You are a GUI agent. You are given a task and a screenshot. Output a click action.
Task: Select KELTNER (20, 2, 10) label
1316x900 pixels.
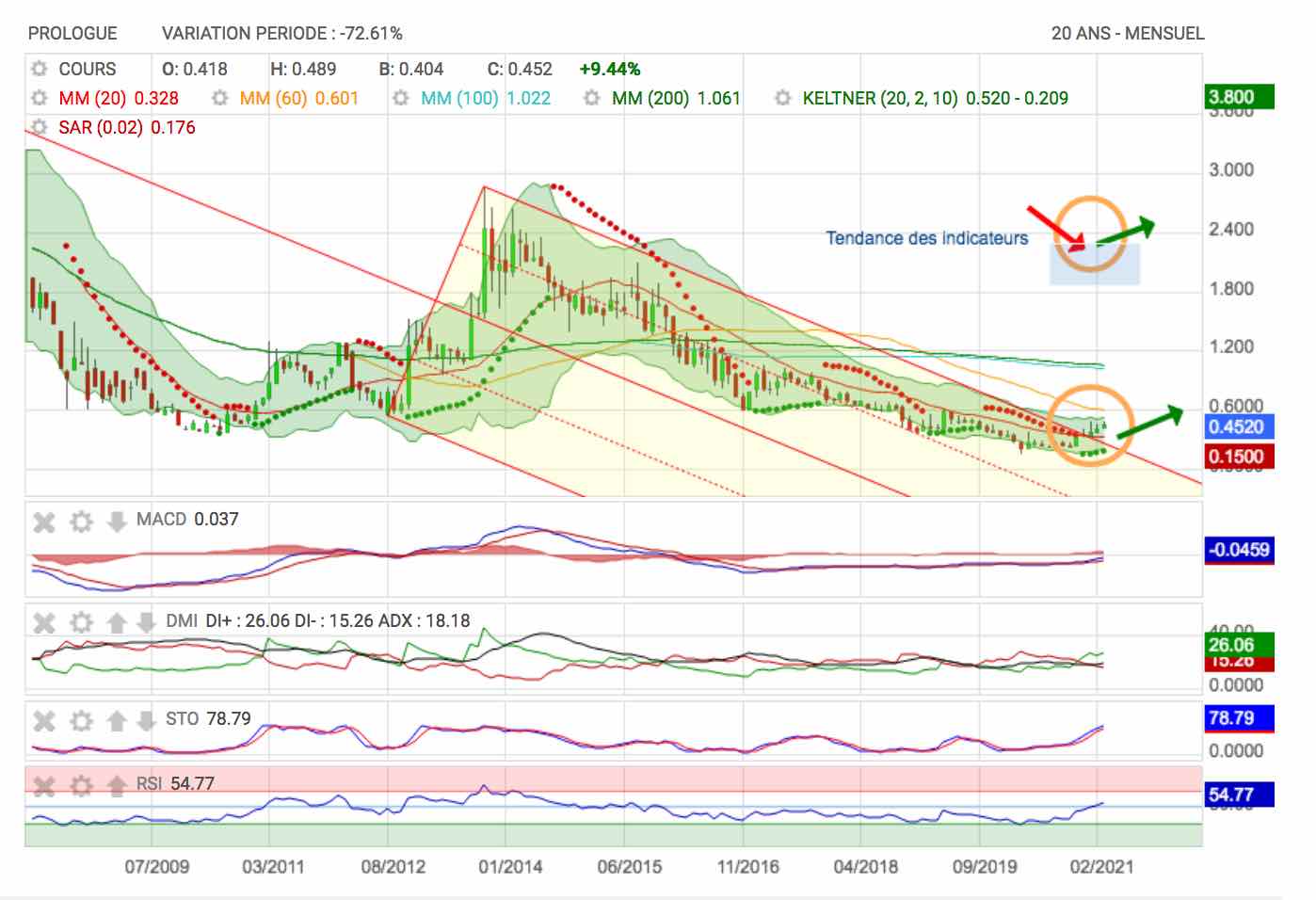936,98
